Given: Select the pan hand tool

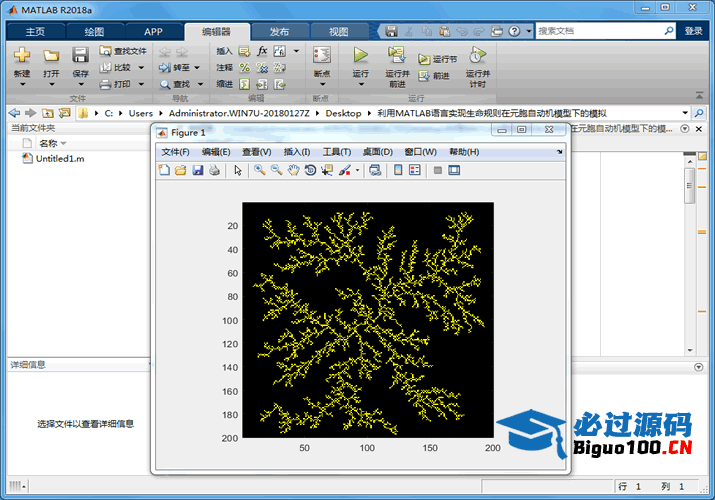Looking at the screenshot, I should [x=293, y=171].
